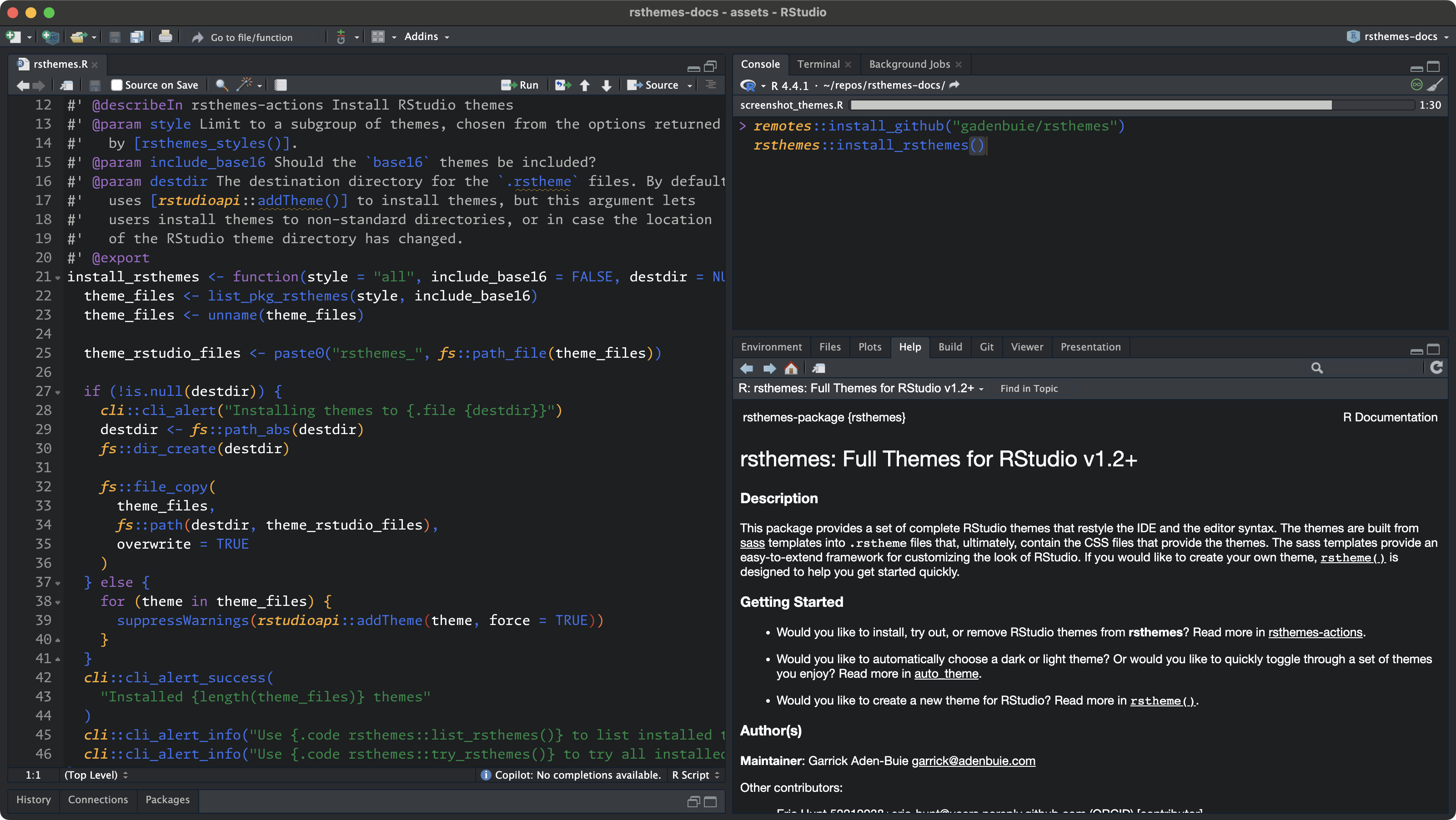1456x820 pixels.
Task: Open the Addins dropdown menu
Action: coord(427,37)
